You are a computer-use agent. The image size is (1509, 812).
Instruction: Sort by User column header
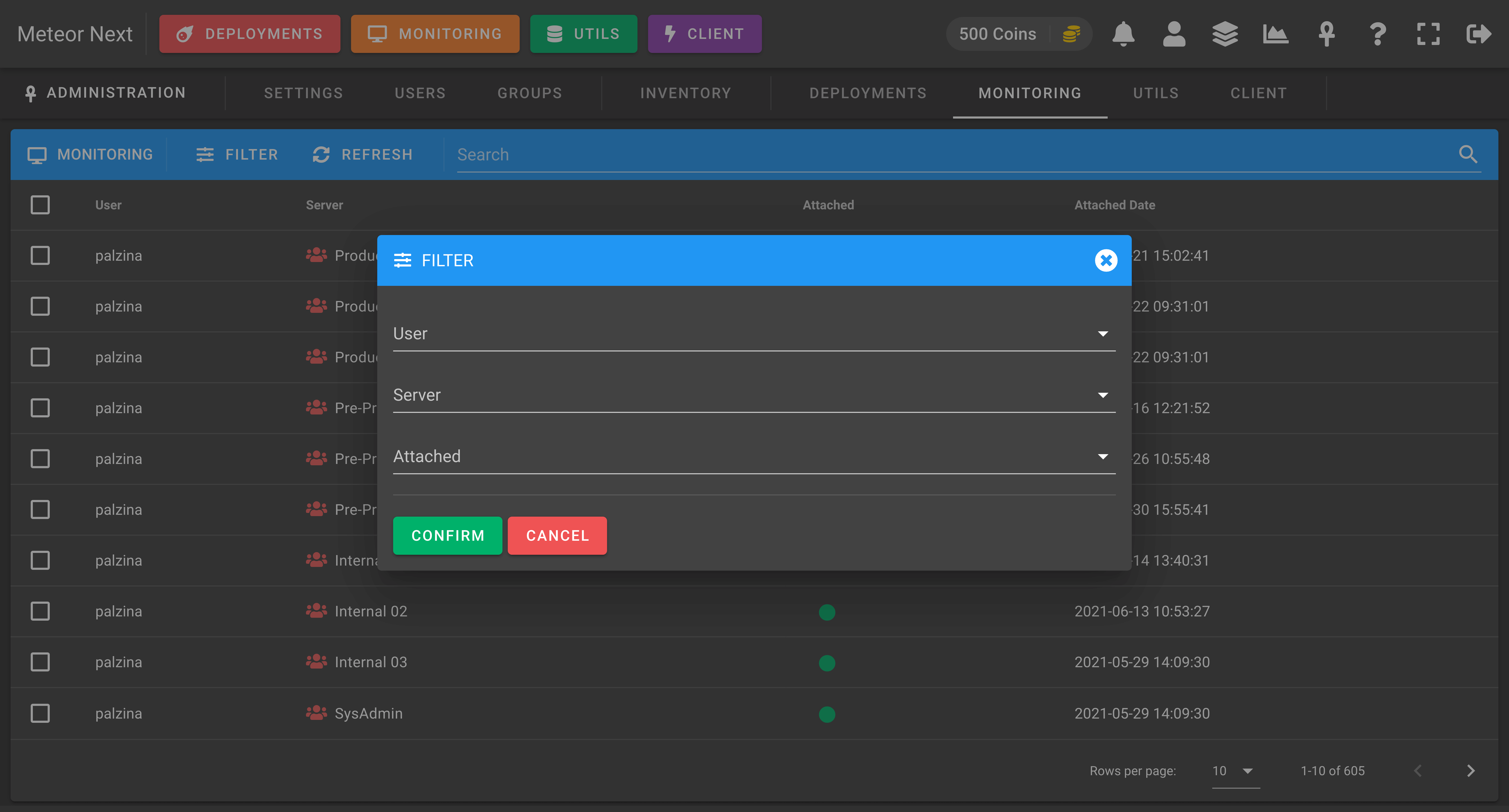point(108,205)
